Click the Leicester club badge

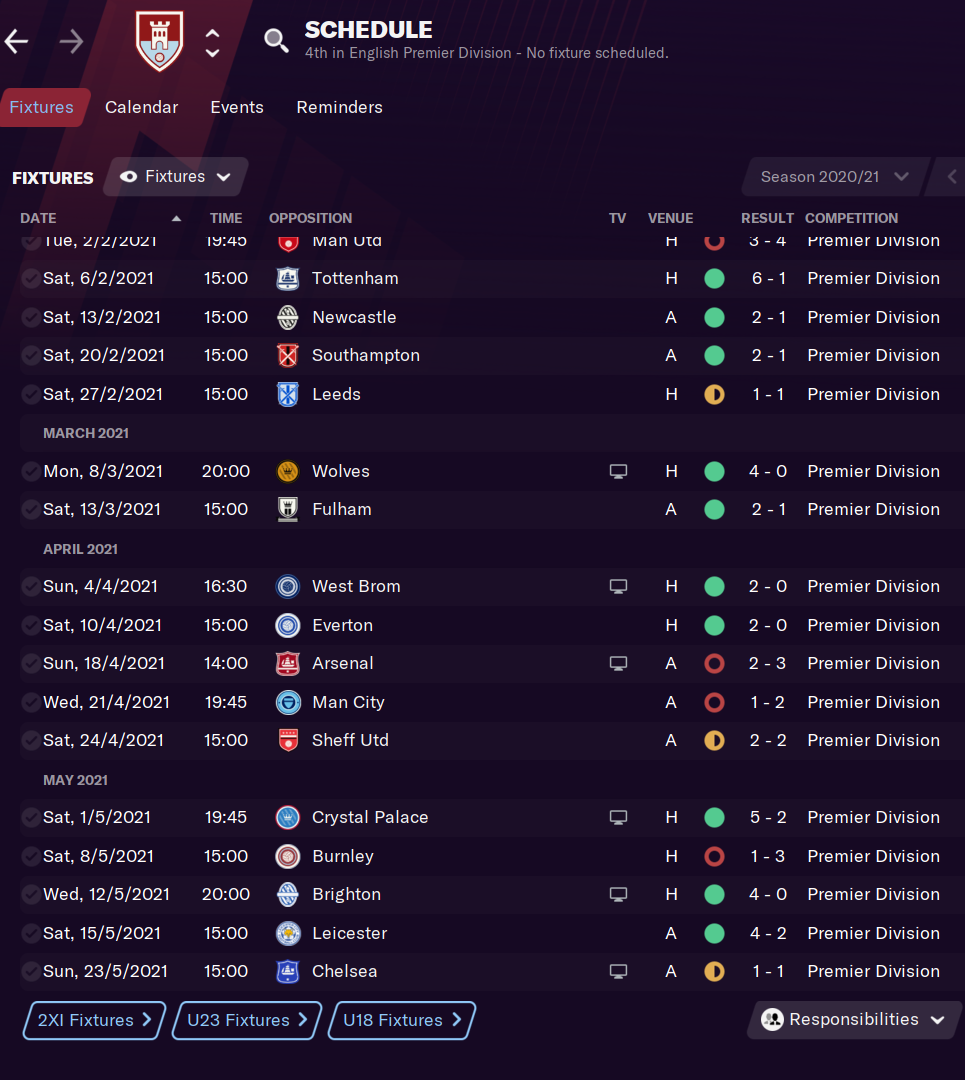pos(288,933)
